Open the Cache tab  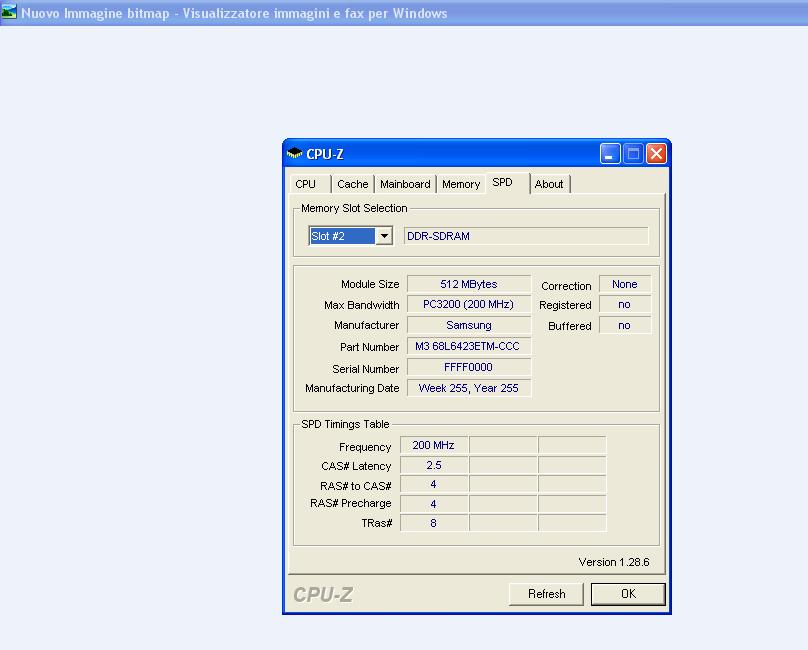pos(352,184)
